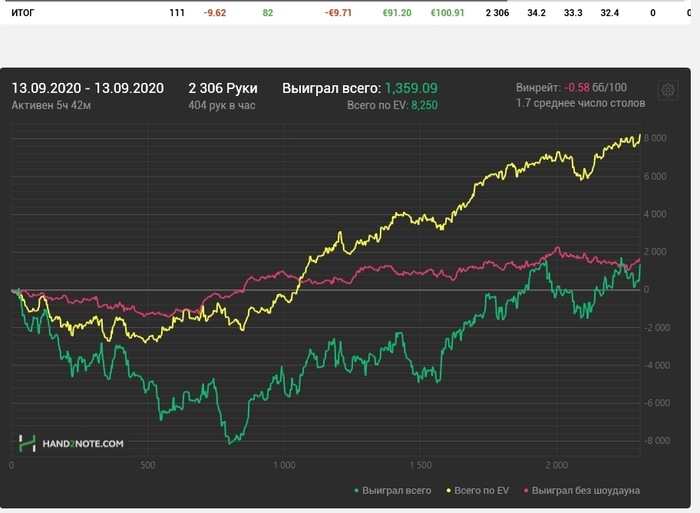
Task: Click '1.7 среднее число столов' text
Action: pos(580,103)
